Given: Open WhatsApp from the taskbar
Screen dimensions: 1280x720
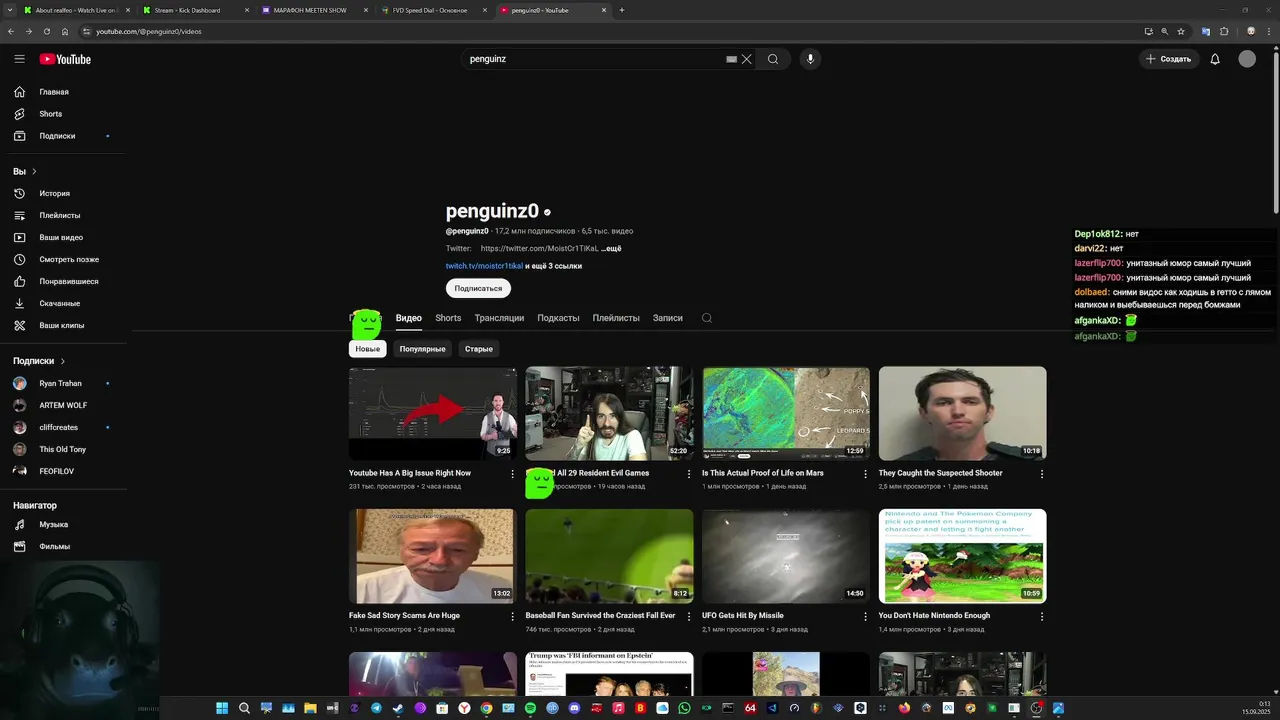Looking at the screenshot, I should coord(684,708).
